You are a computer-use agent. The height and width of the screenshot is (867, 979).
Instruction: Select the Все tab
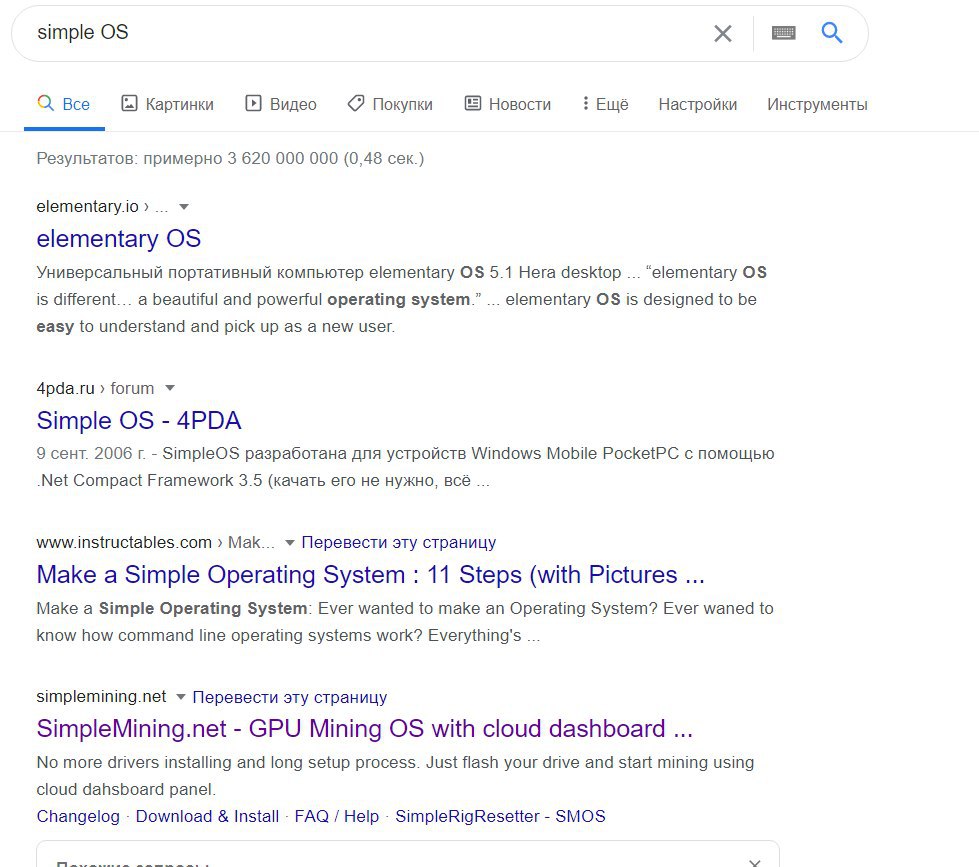(x=64, y=104)
